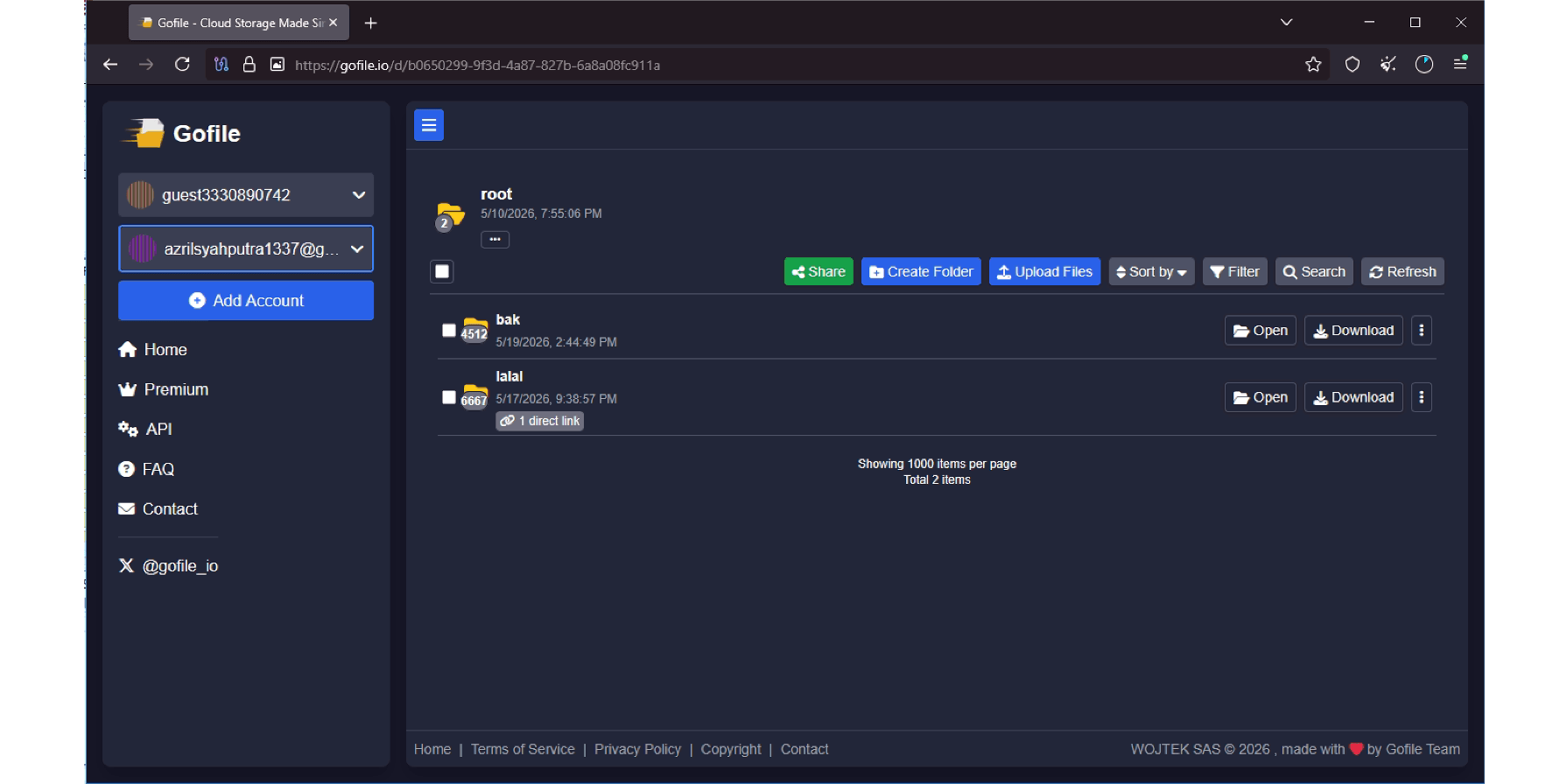
Task: Open a new browser tab
Action: click(370, 23)
